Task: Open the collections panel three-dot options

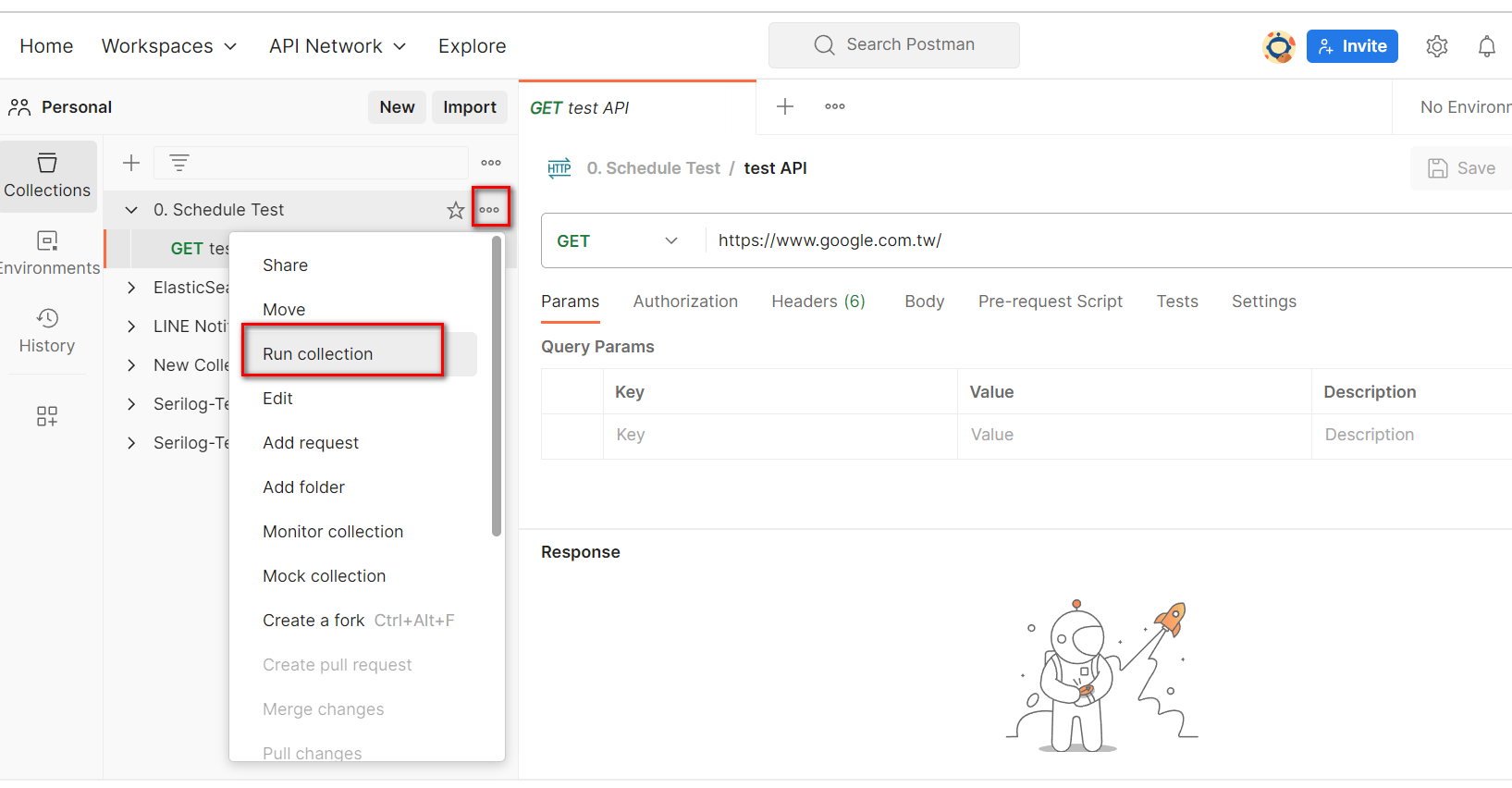Action: (491, 163)
